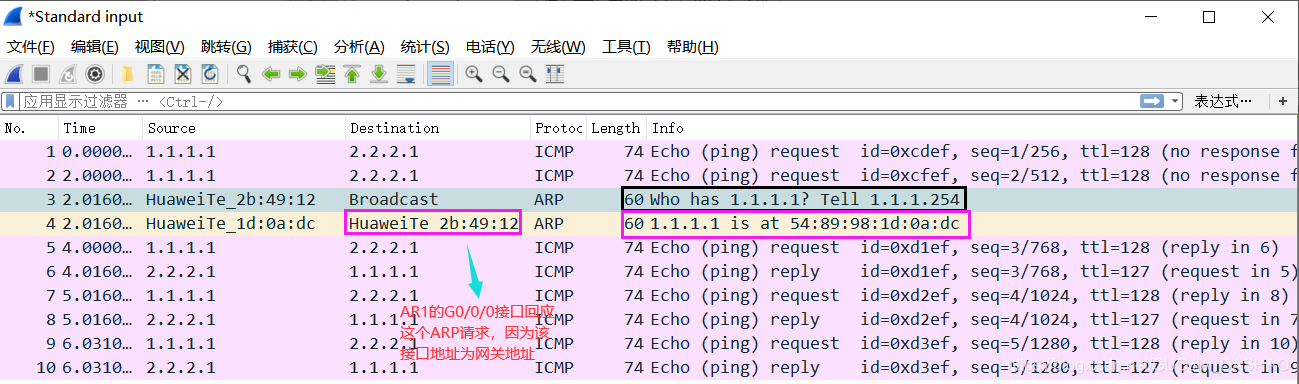Go back in packet history
The width and height of the screenshot is (1299, 384).
tap(270, 74)
